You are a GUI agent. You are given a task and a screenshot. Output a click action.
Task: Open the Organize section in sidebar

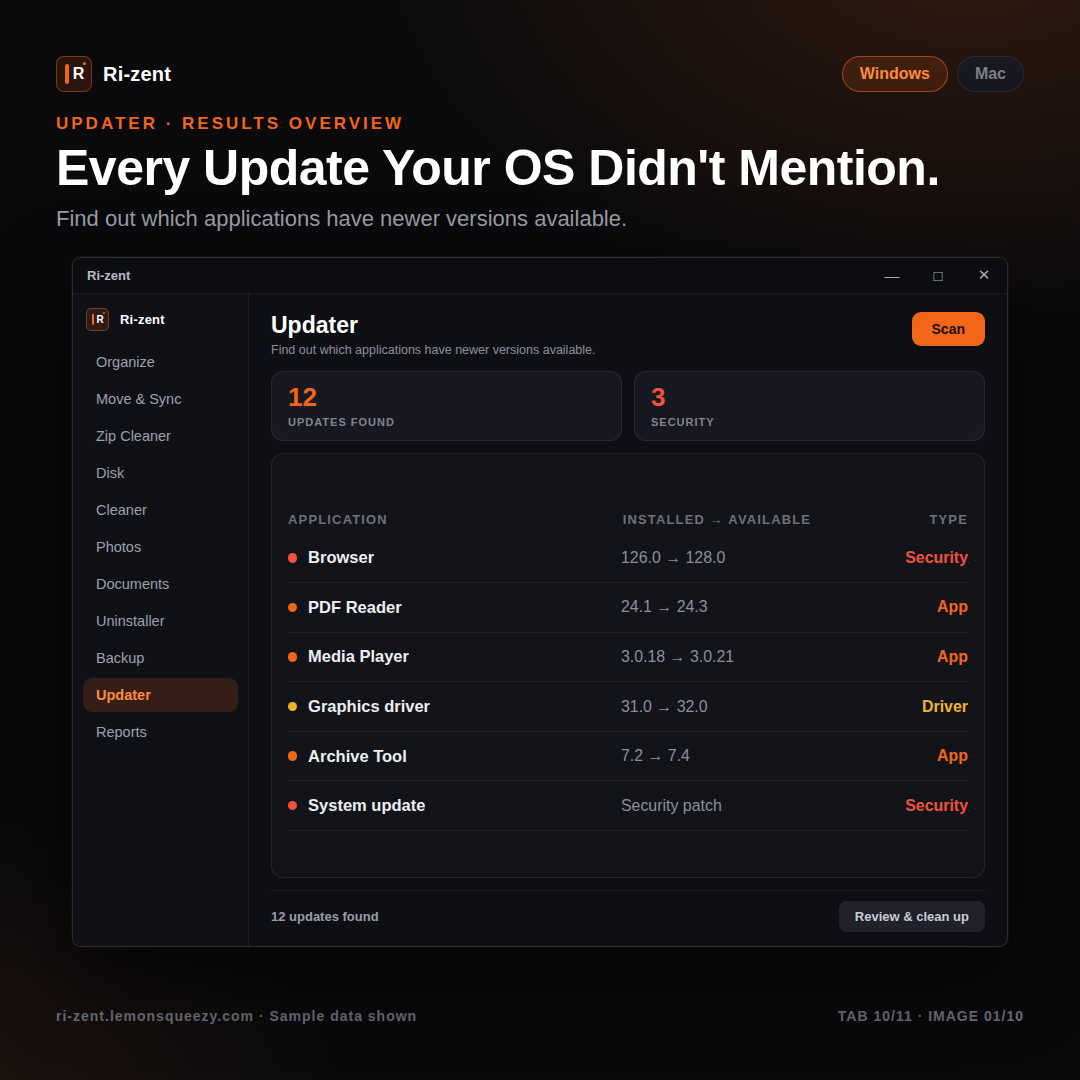(x=160, y=362)
